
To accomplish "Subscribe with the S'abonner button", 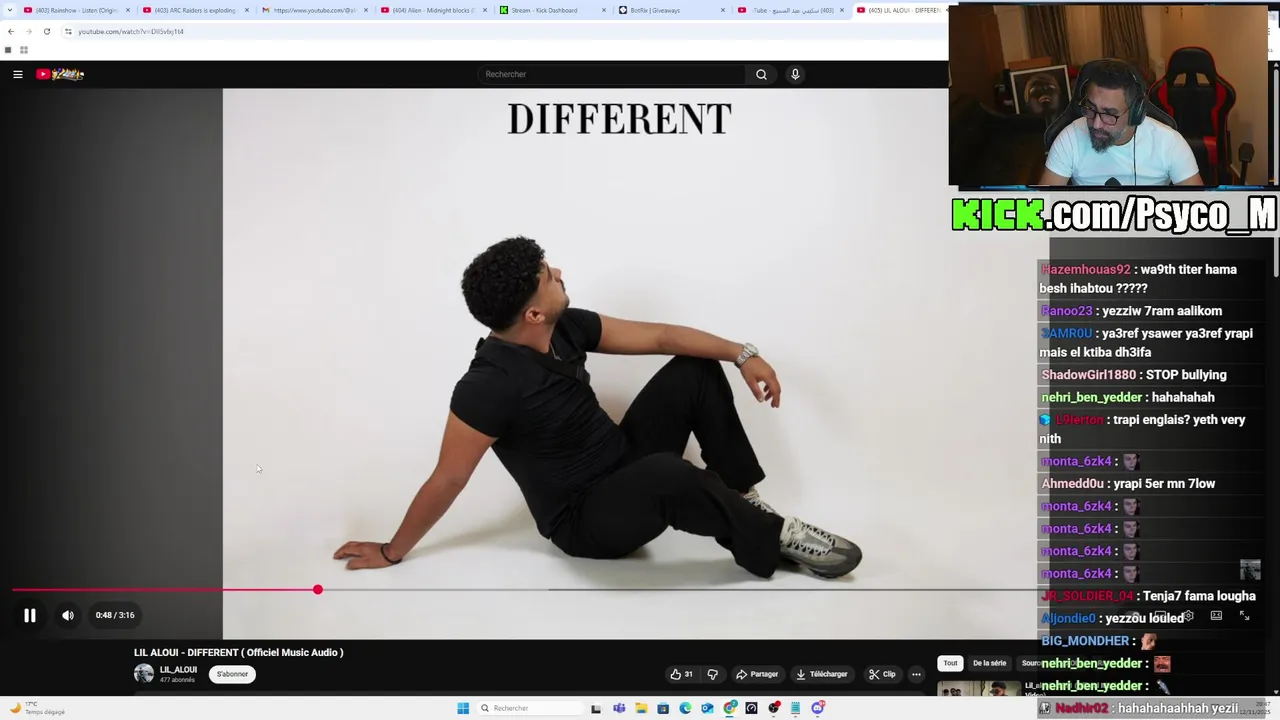I will tap(232, 674).
